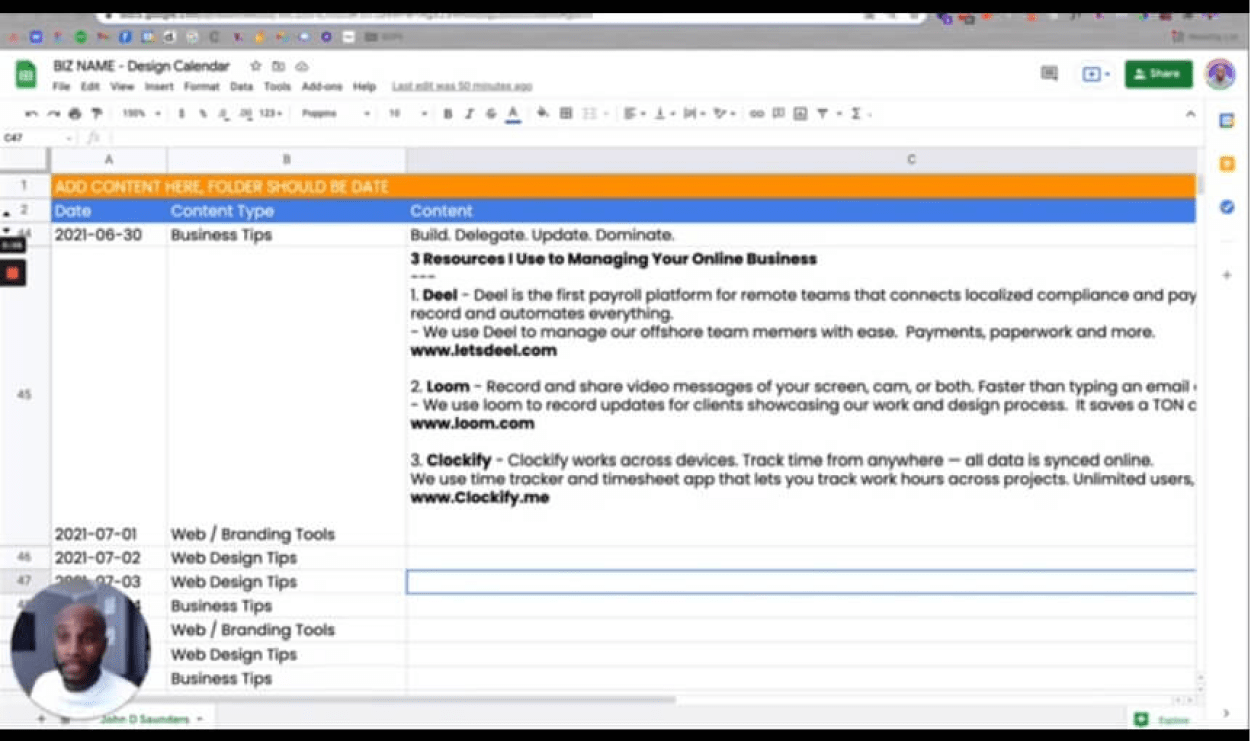Open the zoom level dropdown

tap(141, 114)
